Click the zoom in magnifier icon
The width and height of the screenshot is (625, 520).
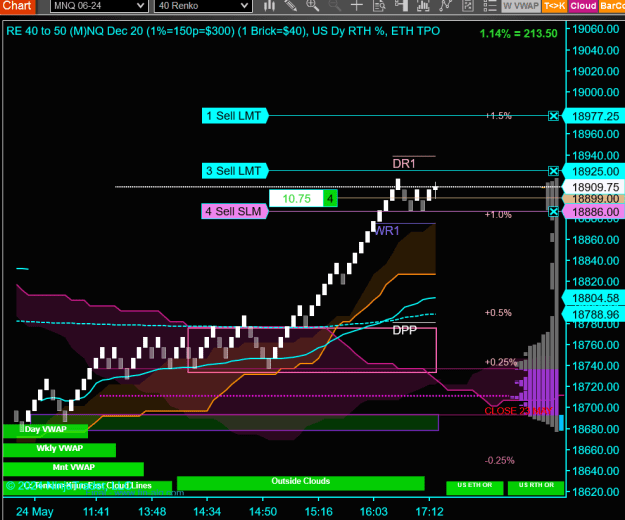click(312, 6)
